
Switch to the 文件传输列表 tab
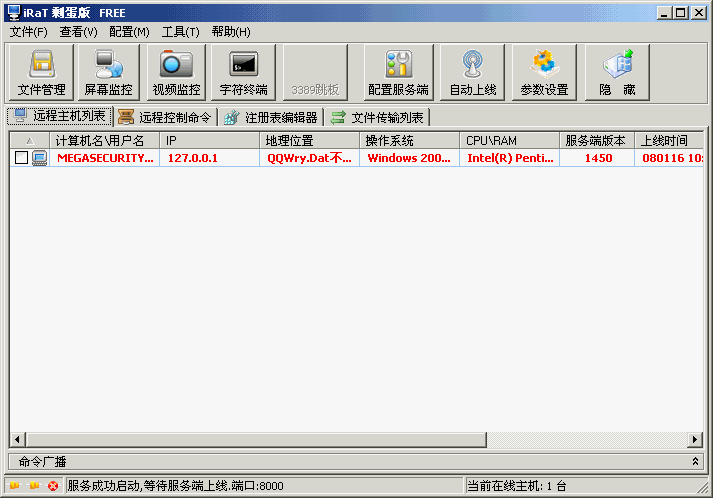click(378, 117)
